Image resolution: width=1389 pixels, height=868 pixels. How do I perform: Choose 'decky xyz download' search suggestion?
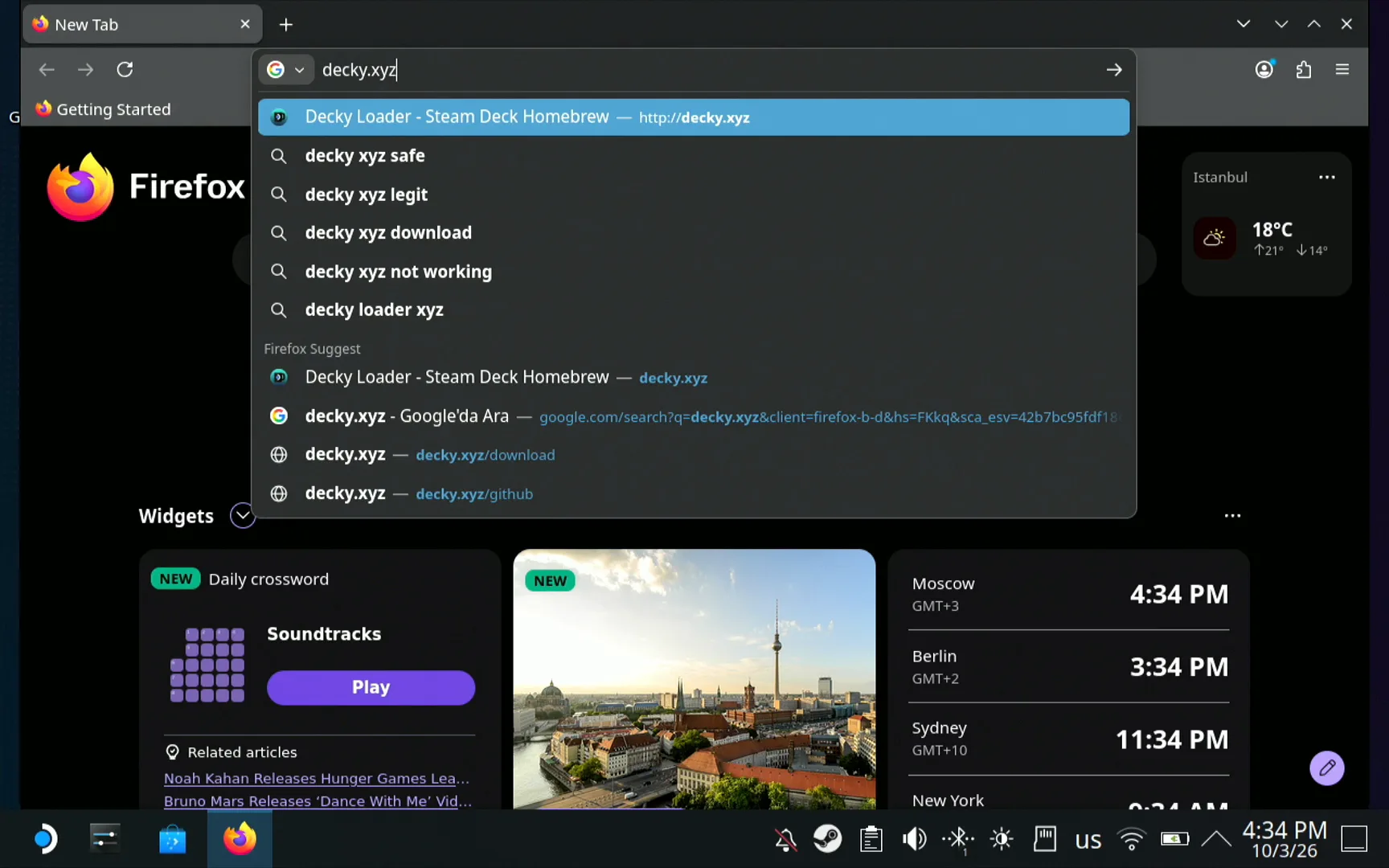click(x=694, y=233)
